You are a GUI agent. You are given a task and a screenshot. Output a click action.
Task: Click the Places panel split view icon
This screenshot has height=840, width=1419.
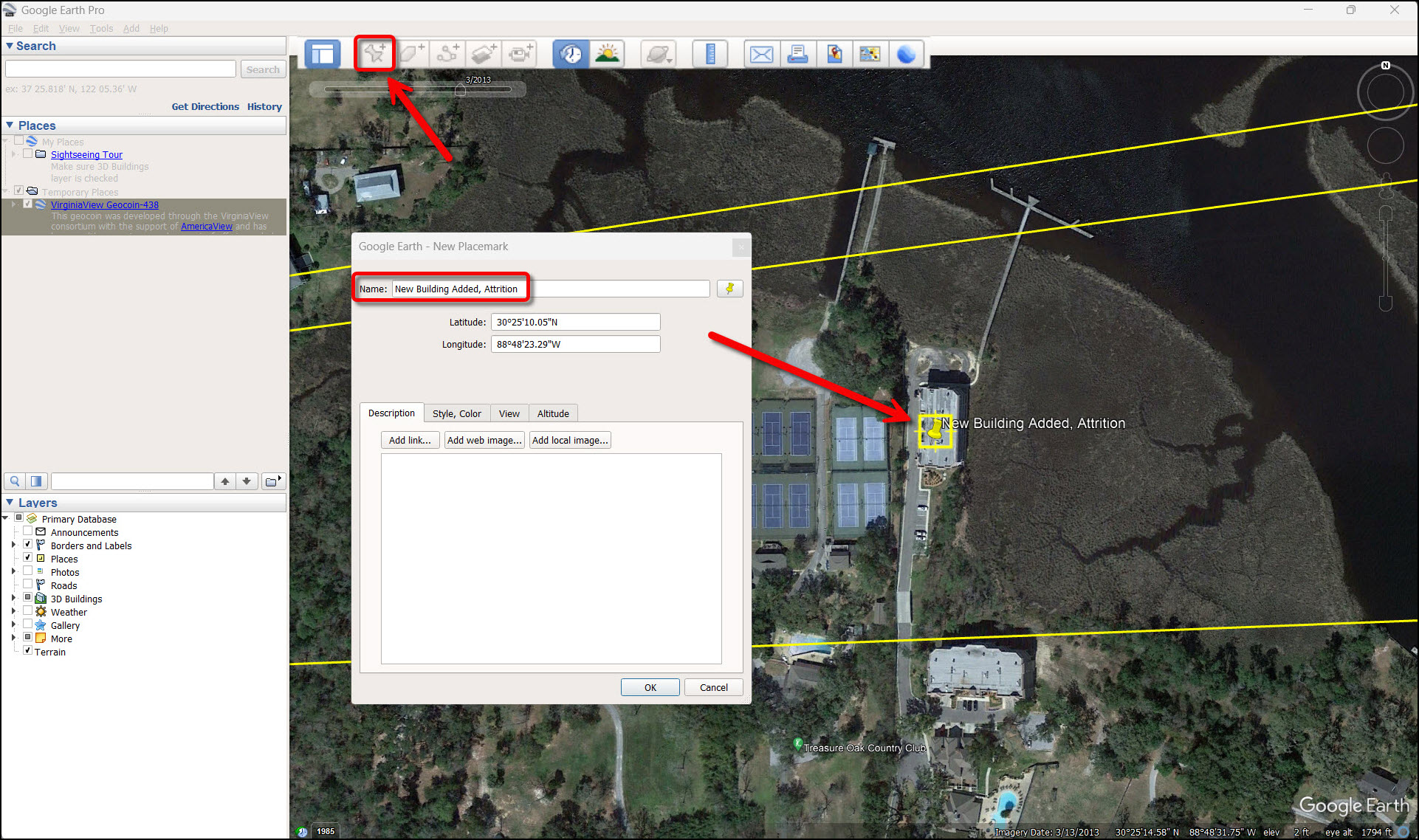point(36,481)
